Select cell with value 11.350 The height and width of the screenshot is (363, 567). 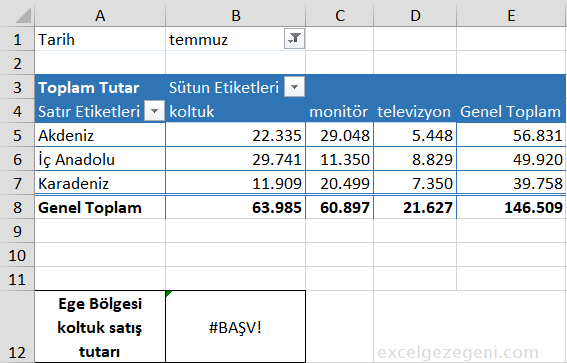pyautogui.click(x=340, y=159)
